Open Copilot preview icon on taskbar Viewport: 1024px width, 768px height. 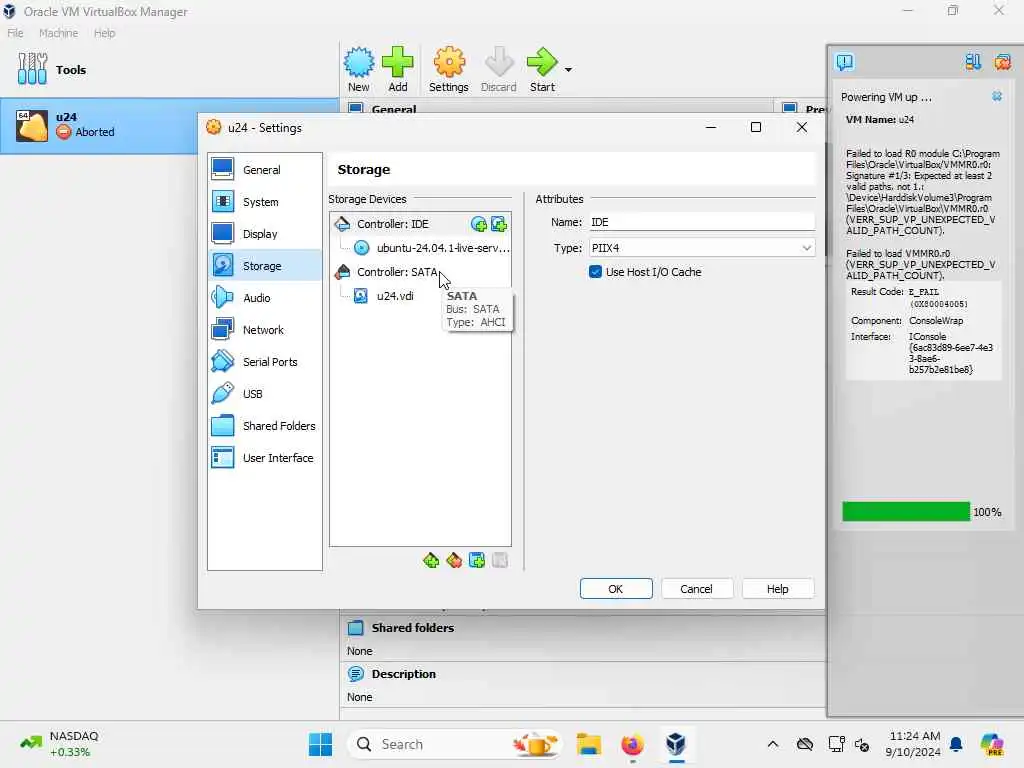click(992, 744)
